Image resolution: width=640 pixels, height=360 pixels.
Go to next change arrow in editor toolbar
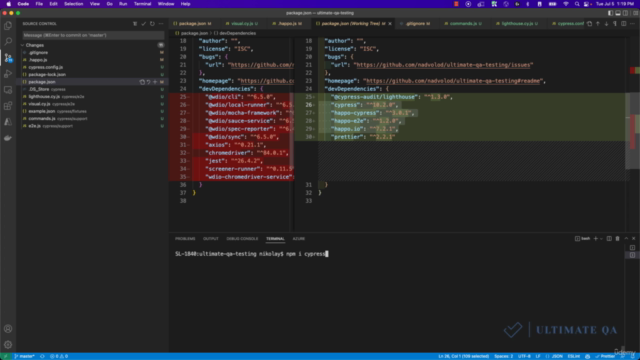(607, 24)
